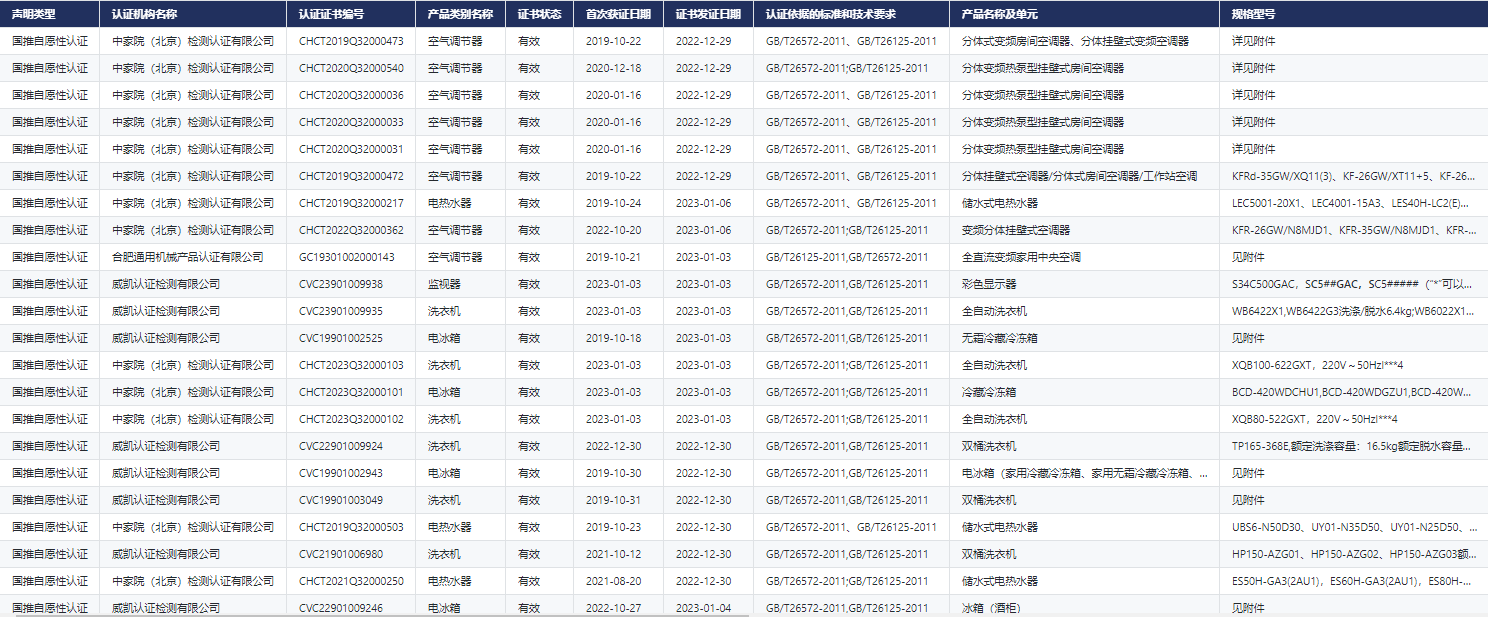Click model cell starting LEC5001-20X1

1351,203
